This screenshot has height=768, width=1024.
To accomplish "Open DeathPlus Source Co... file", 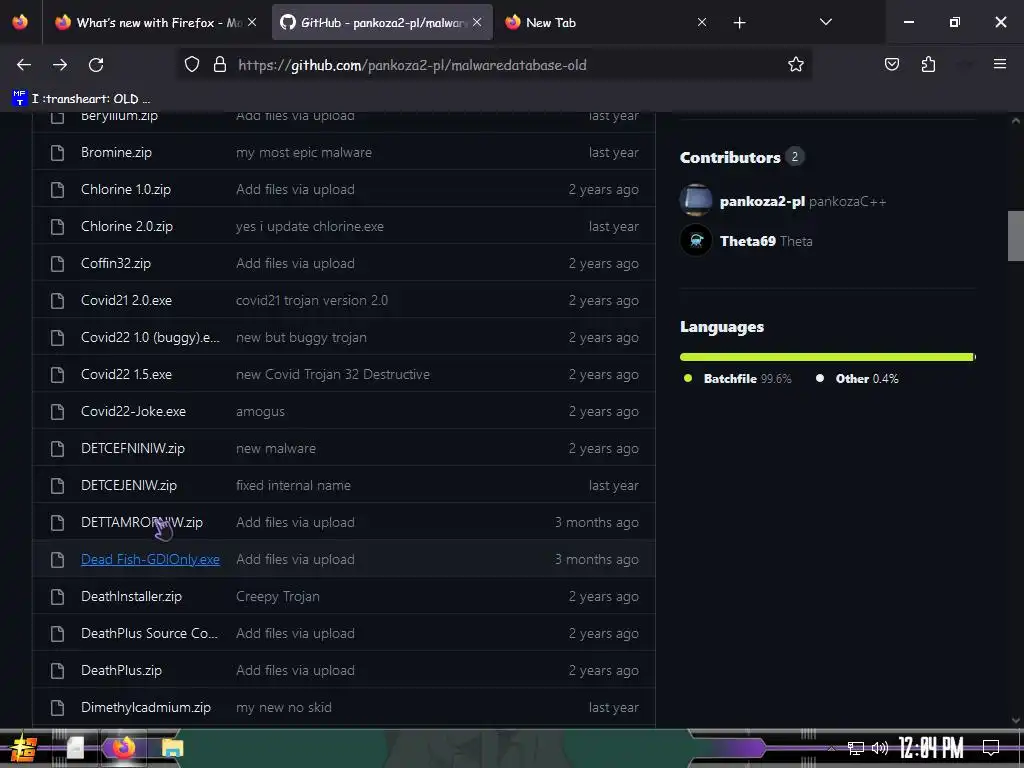I will point(150,633).
